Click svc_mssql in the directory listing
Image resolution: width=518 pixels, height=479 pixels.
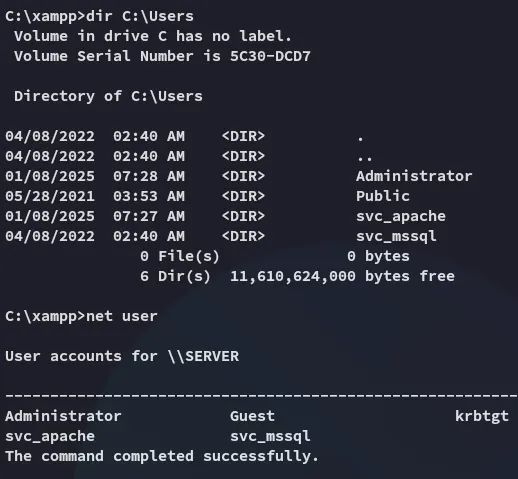coord(396,237)
